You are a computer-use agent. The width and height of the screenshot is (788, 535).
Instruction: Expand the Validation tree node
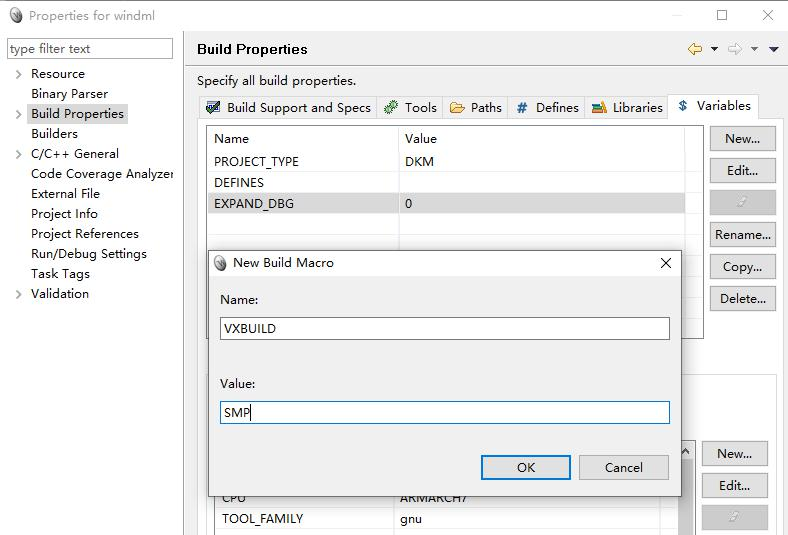[x=19, y=294]
